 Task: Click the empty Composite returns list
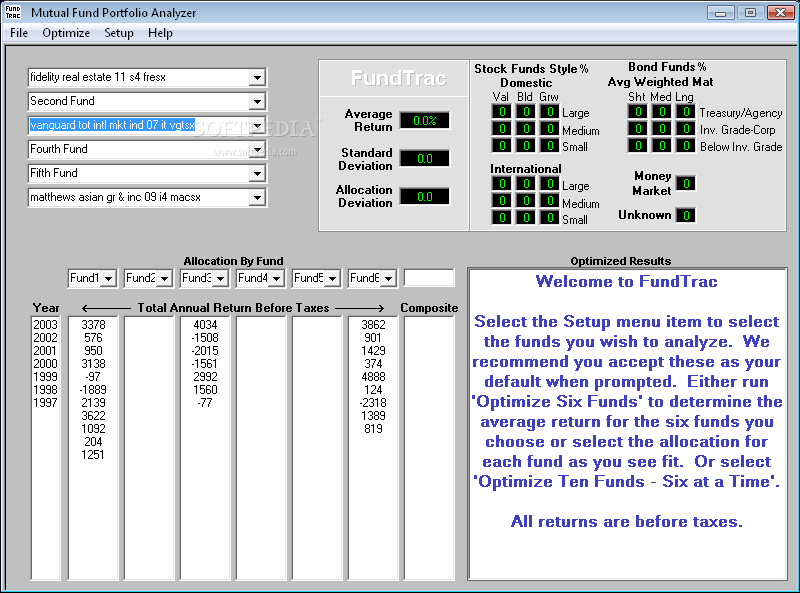(x=429, y=448)
